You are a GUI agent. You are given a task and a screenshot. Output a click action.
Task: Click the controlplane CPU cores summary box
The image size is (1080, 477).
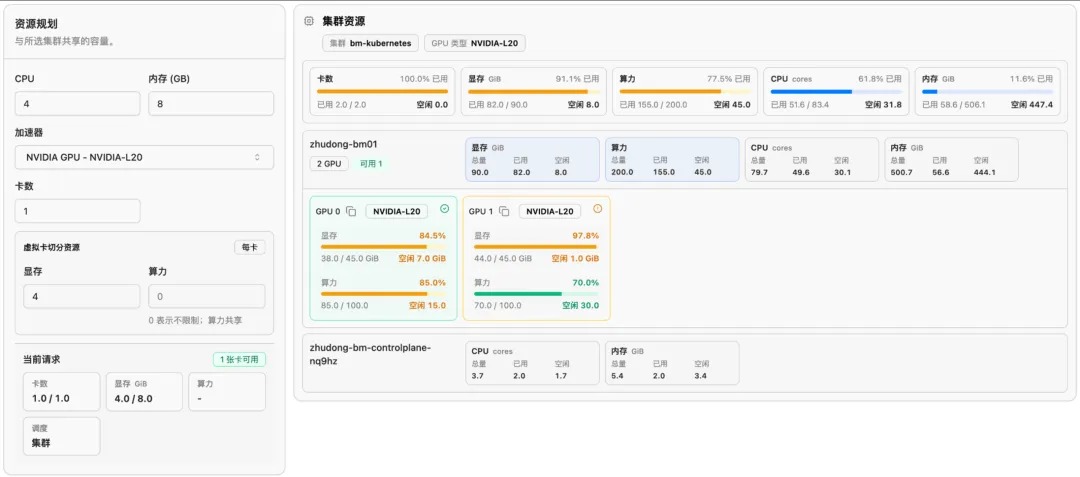[x=532, y=363]
